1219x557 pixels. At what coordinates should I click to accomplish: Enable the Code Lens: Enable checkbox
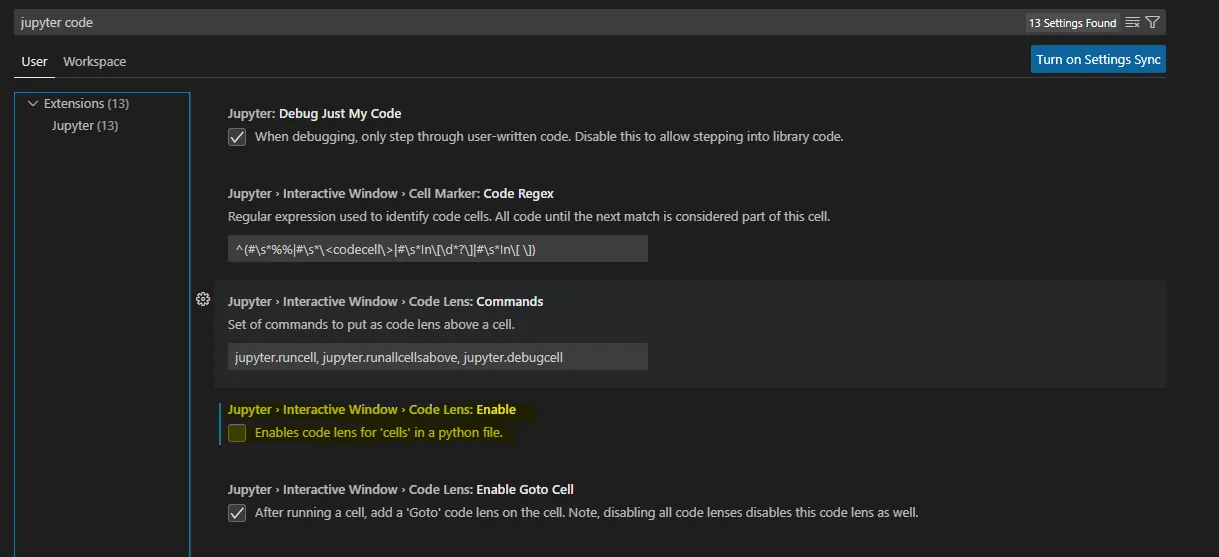click(x=237, y=433)
